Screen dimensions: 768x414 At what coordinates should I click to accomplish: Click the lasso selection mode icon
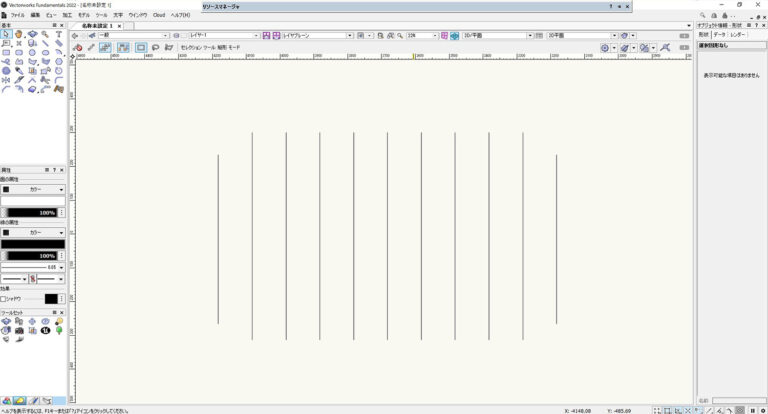coord(155,47)
